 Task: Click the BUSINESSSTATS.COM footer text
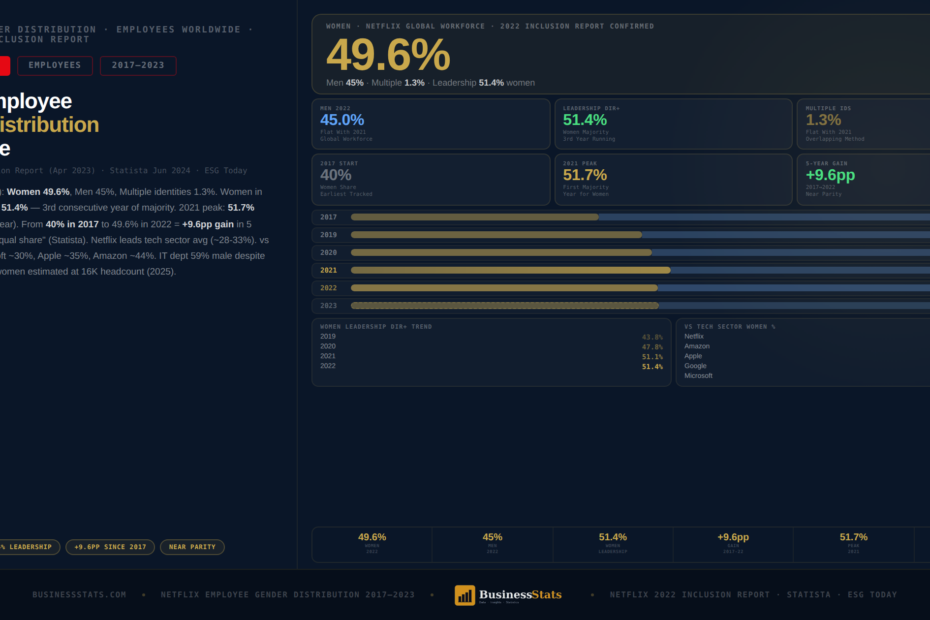click(x=79, y=594)
